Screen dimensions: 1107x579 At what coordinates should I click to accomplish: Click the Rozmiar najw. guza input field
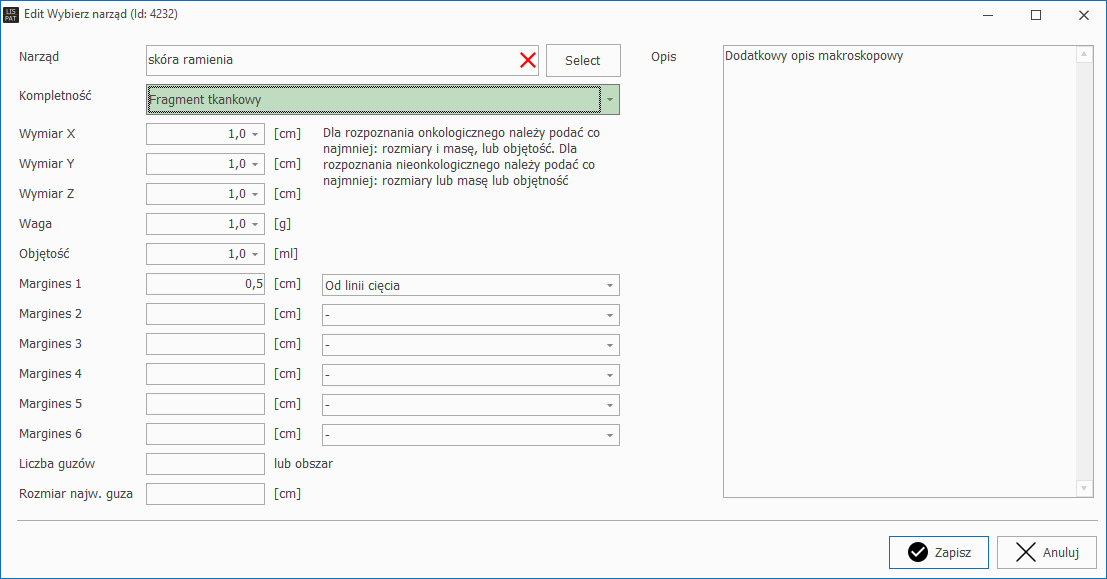tap(205, 494)
